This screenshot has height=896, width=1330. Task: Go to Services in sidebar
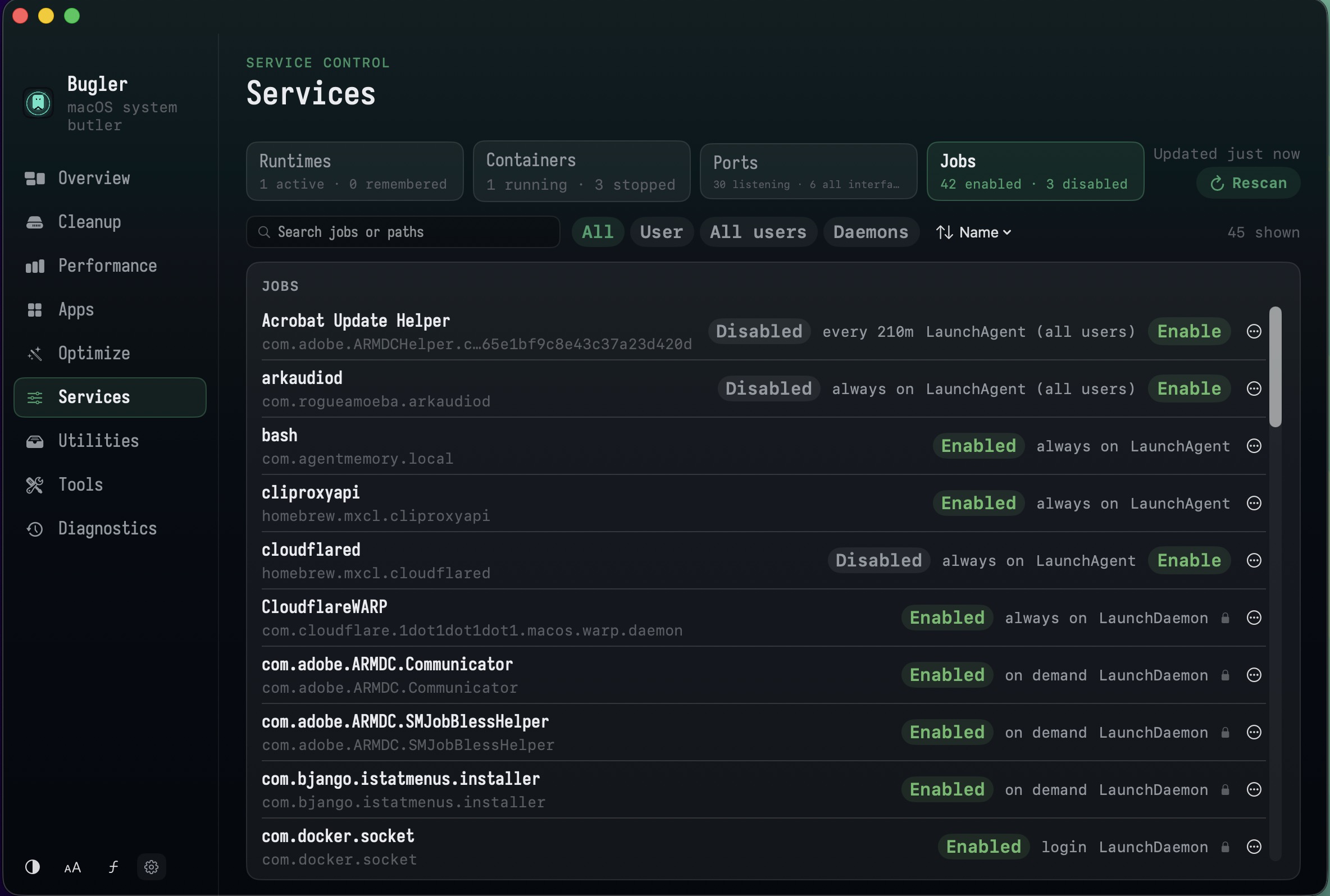pos(110,397)
